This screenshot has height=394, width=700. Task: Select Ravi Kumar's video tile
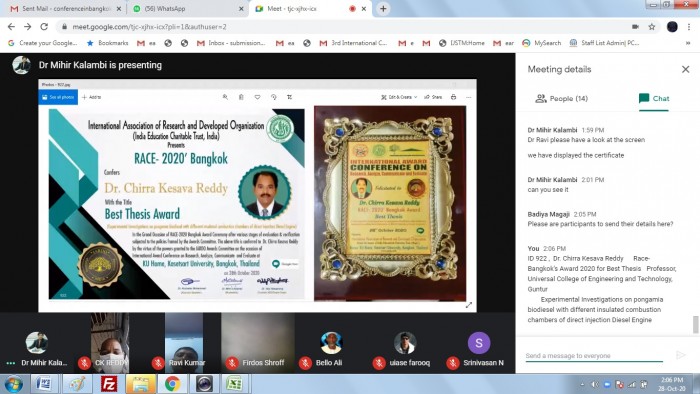click(x=184, y=343)
